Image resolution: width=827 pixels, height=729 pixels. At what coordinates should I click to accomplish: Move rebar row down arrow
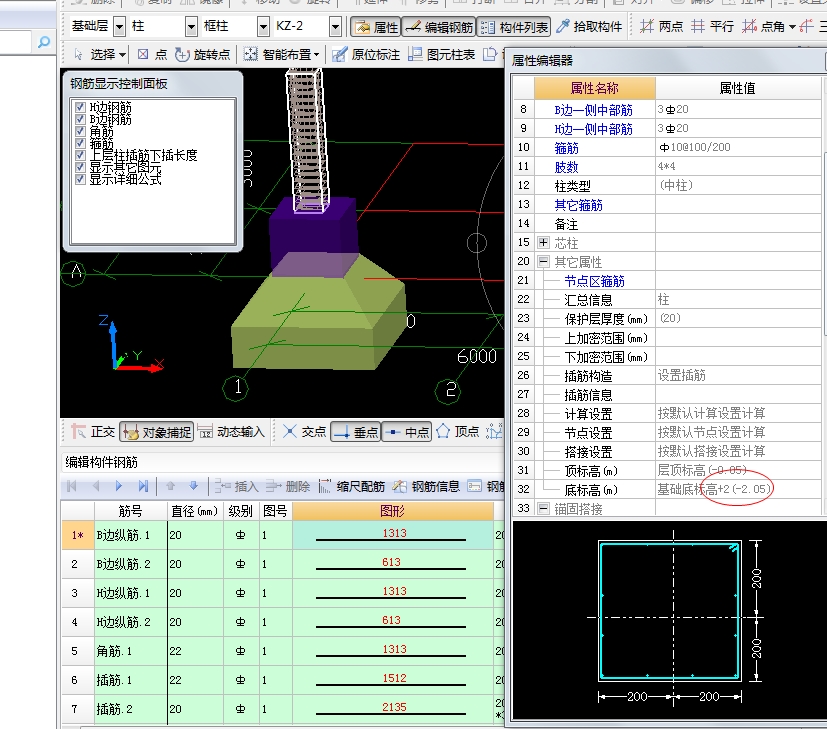[x=194, y=486]
